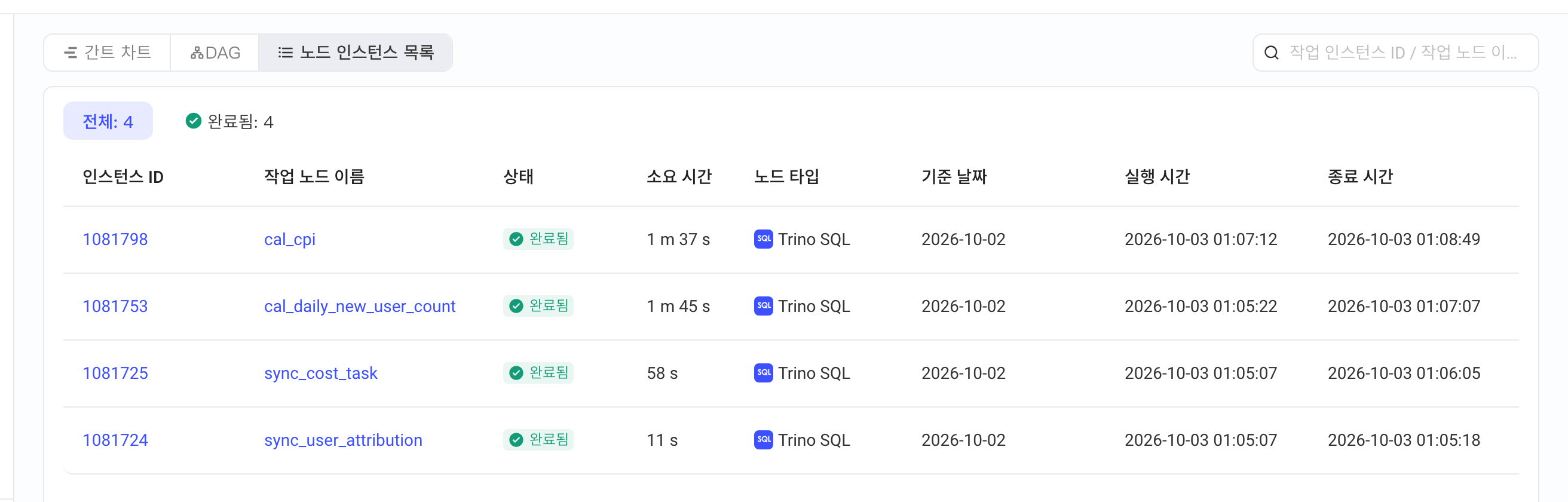Open the sync_user_attribution job node
The height and width of the screenshot is (502, 1568).
(344, 440)
